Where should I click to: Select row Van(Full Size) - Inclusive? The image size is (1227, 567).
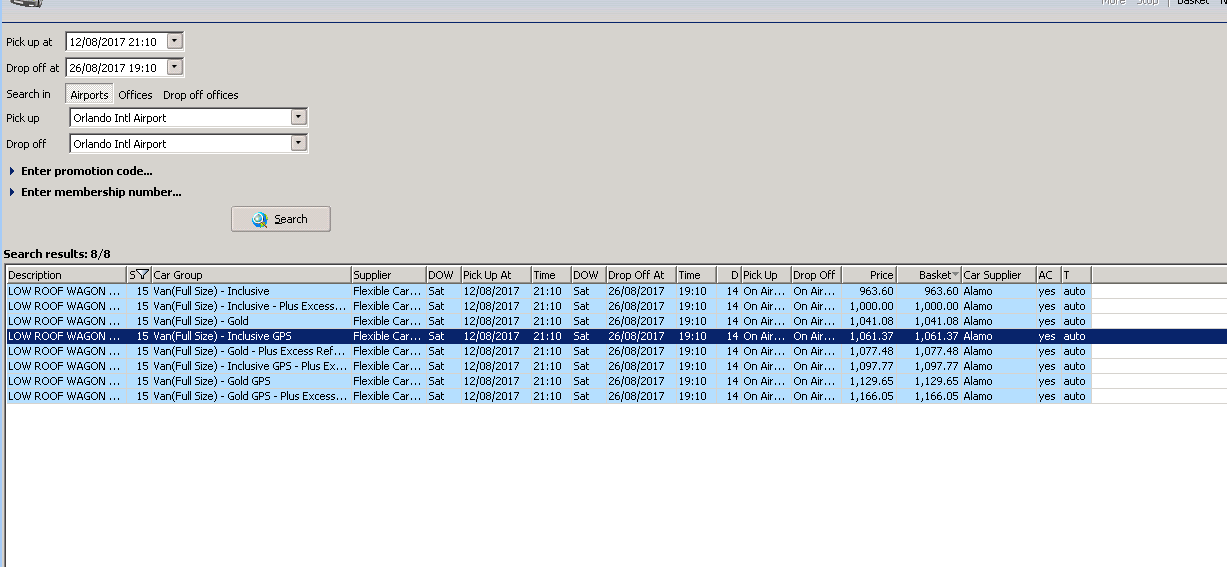click(x=548, y=291)
